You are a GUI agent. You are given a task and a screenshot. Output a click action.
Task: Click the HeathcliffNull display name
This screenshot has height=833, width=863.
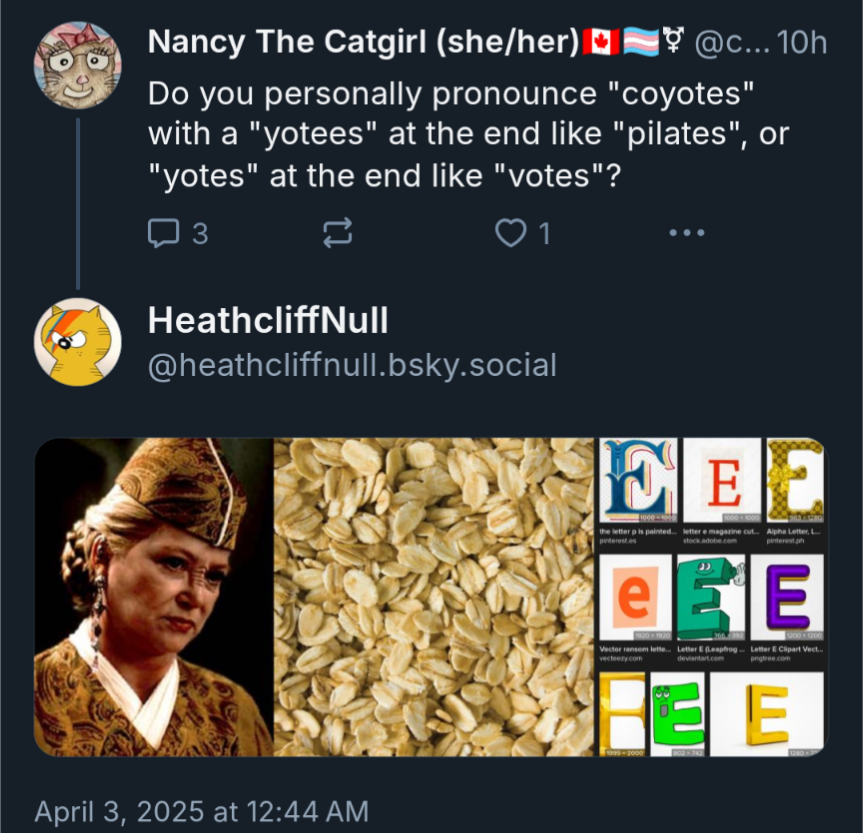click(x=268, y=321)
